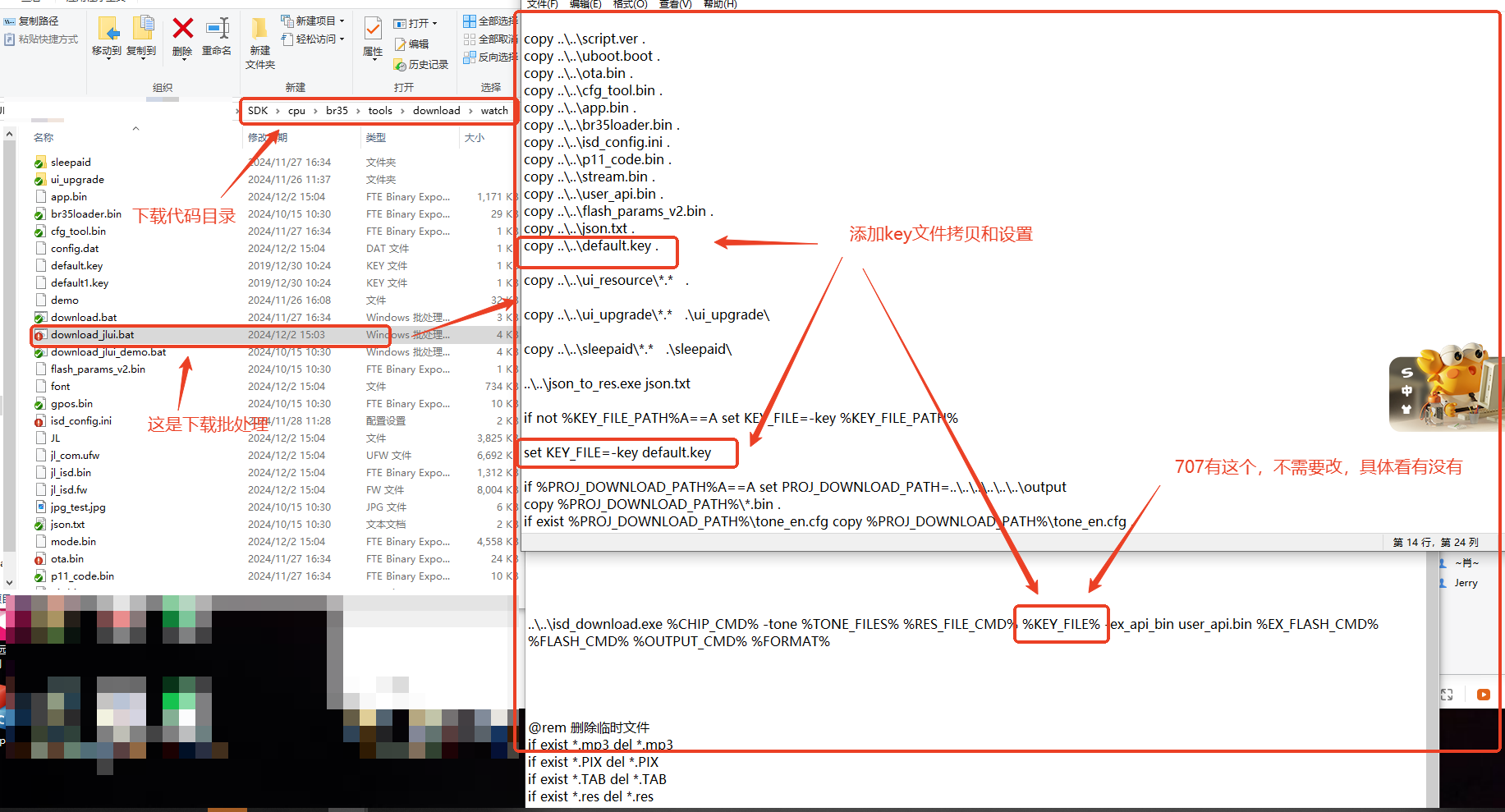The image size is (1505, 812).
Task: Open the Format (格式) menu in Notepad
Action: (630, 4)
